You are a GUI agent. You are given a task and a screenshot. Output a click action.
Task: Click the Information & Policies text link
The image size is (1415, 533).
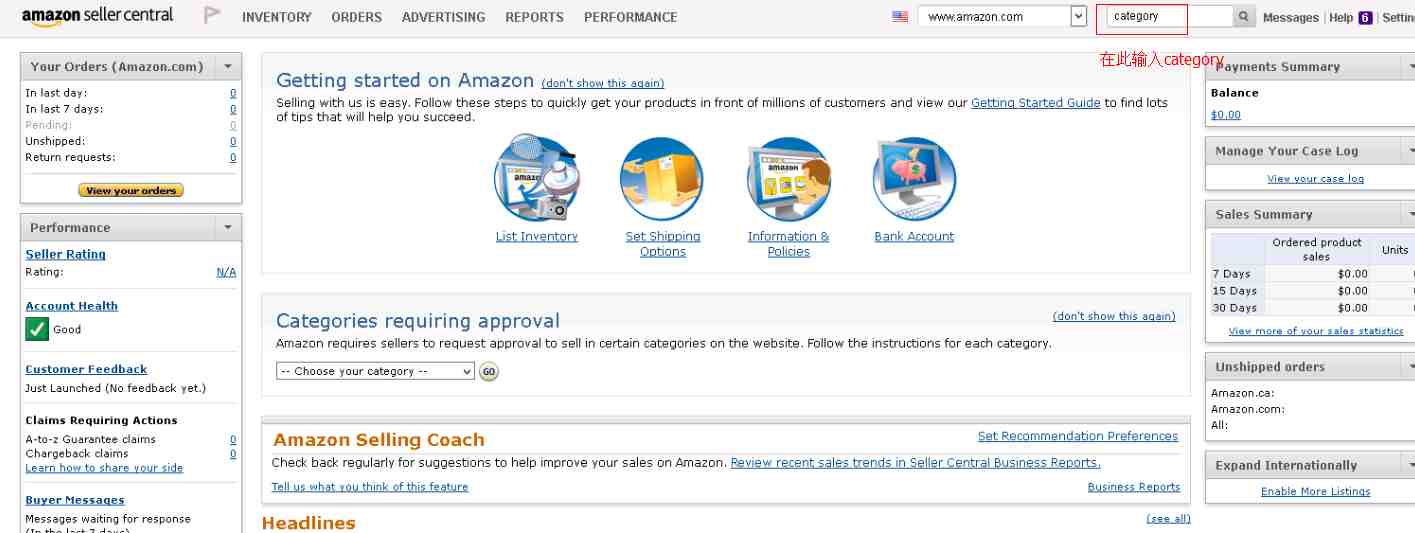(789, 244)
